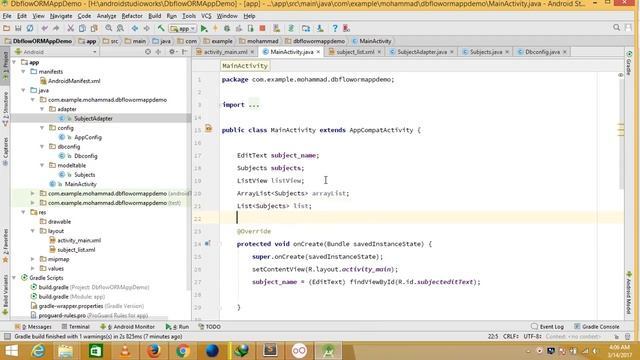
Task: Click the Find magnifier icon
Action: pyautogui.click(x=109, y=28)
